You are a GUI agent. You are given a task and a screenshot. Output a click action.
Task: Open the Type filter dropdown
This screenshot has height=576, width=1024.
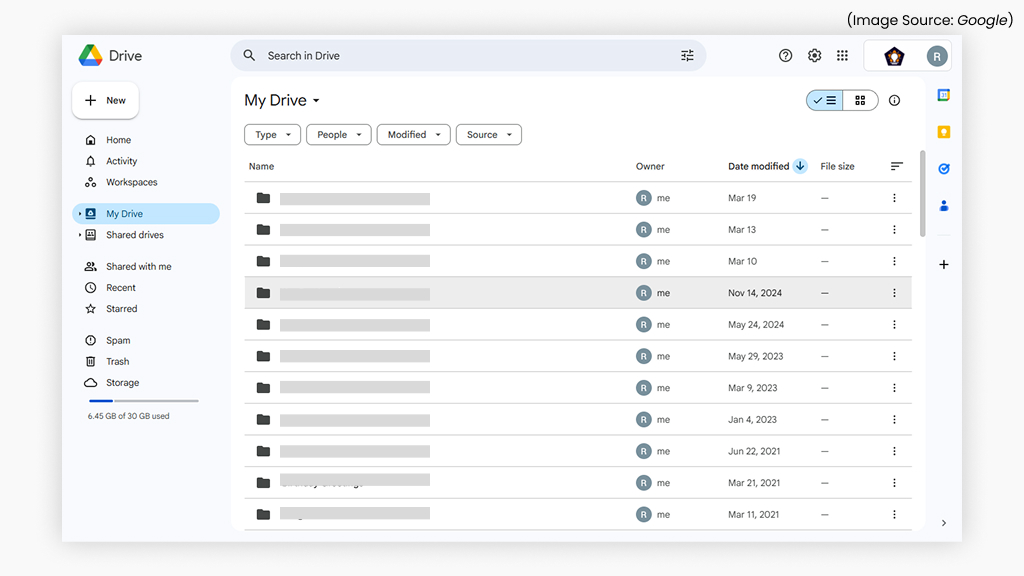[272, 134]
